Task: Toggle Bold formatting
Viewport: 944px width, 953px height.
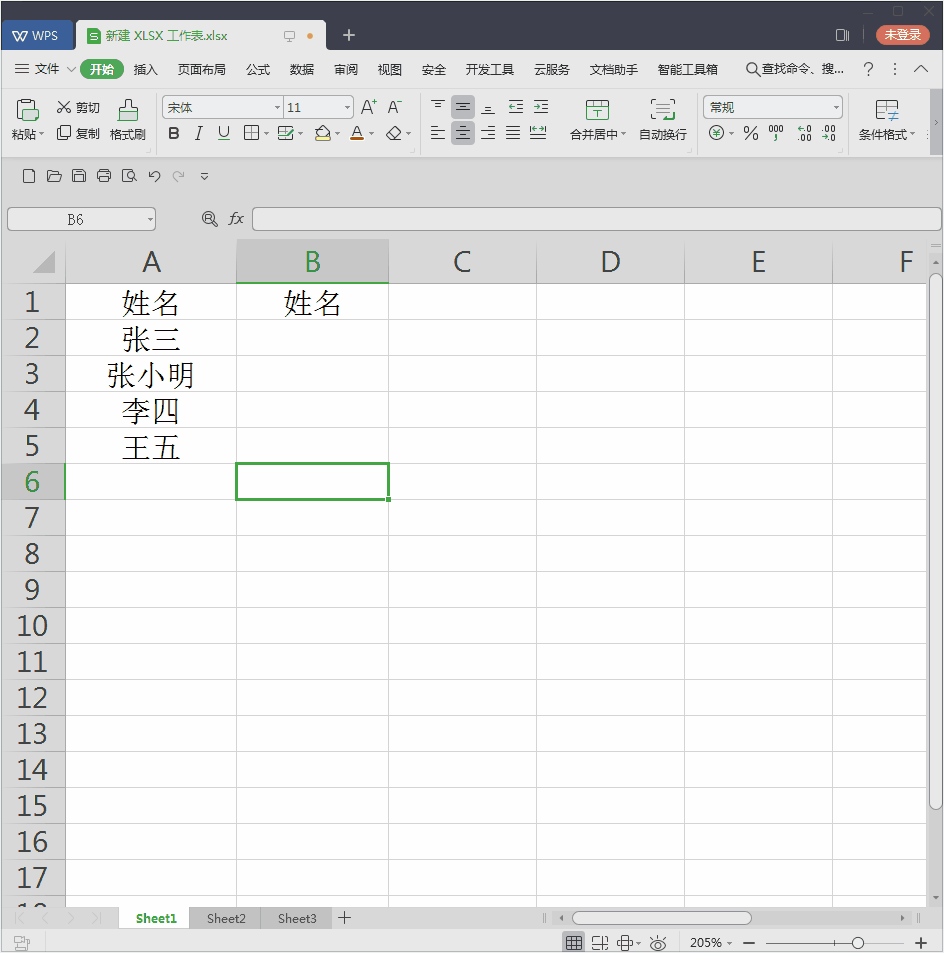Action: [174, 133]
